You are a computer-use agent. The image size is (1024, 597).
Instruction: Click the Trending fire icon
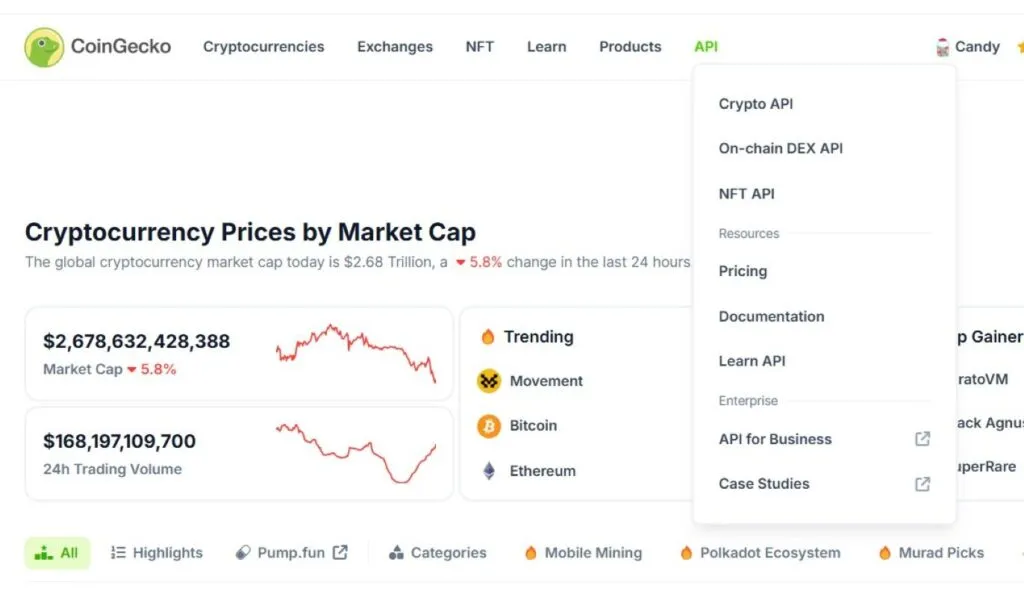(488, 337)
